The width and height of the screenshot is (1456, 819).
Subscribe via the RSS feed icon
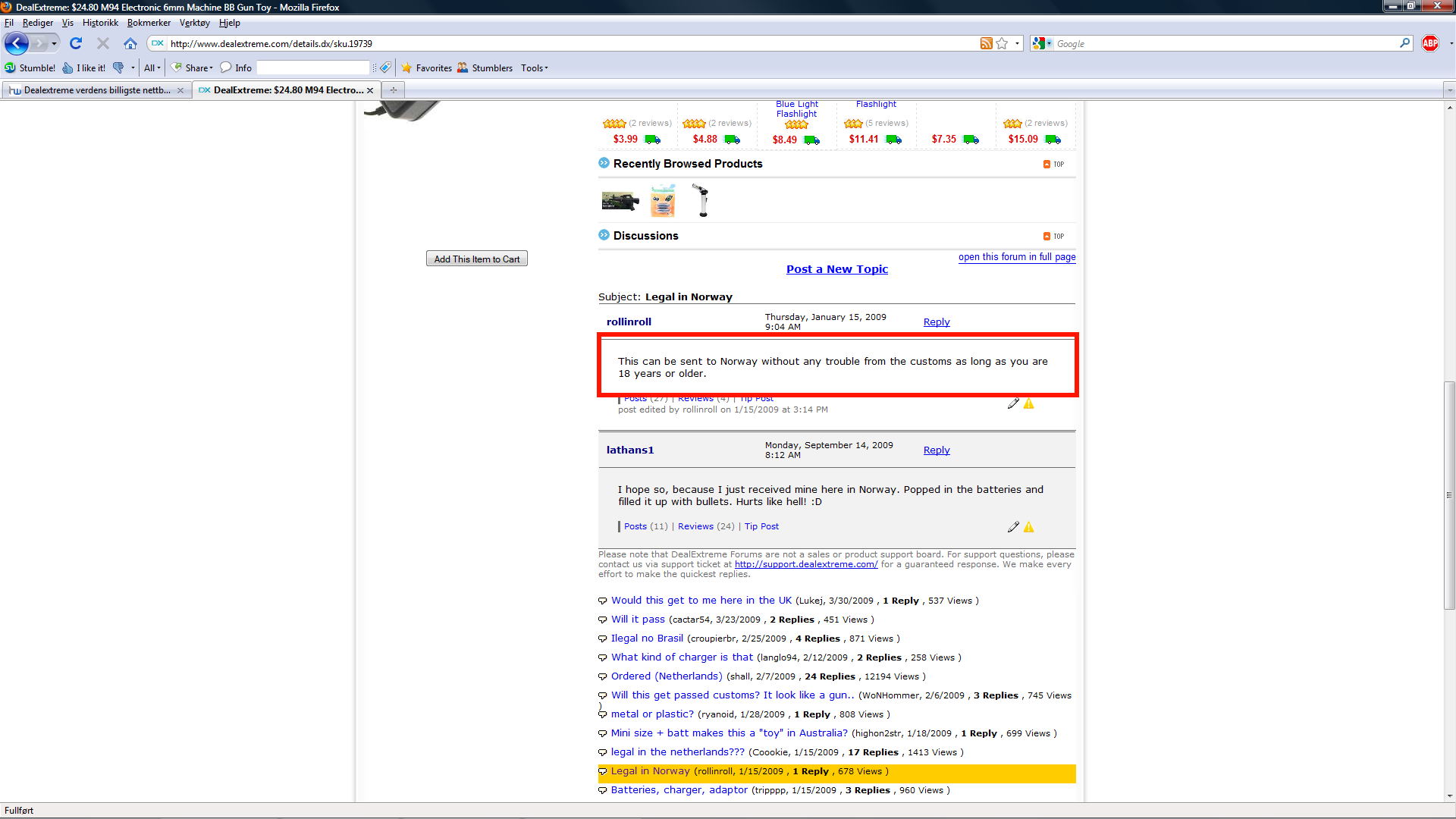coord(986,43)
